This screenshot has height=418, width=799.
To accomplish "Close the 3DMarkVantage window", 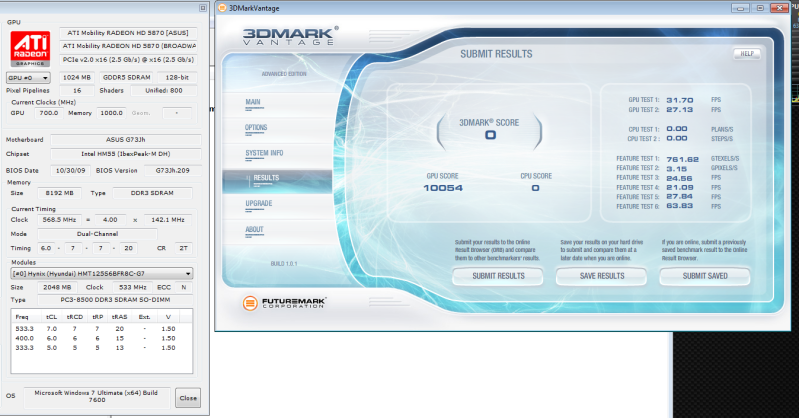I will (780, 8).
